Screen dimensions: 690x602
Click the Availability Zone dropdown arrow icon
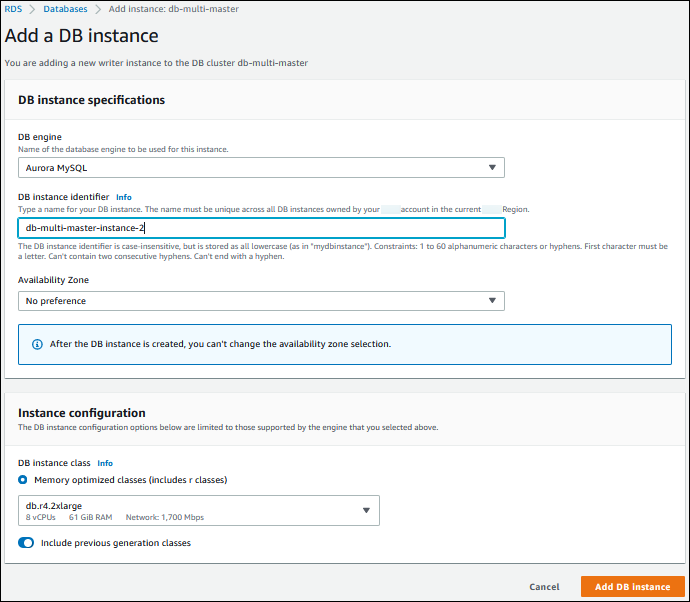(492, 301)
